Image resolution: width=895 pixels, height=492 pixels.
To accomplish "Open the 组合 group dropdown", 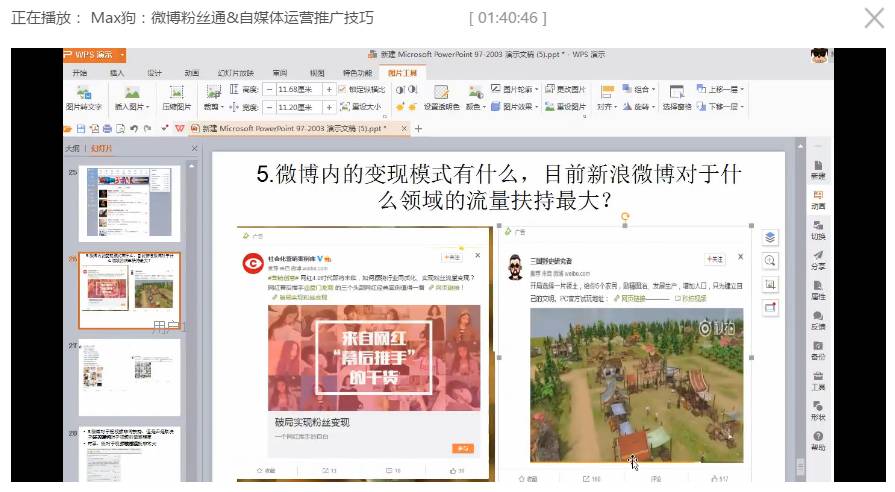I will pyautogui.click(x=639, y=90).
